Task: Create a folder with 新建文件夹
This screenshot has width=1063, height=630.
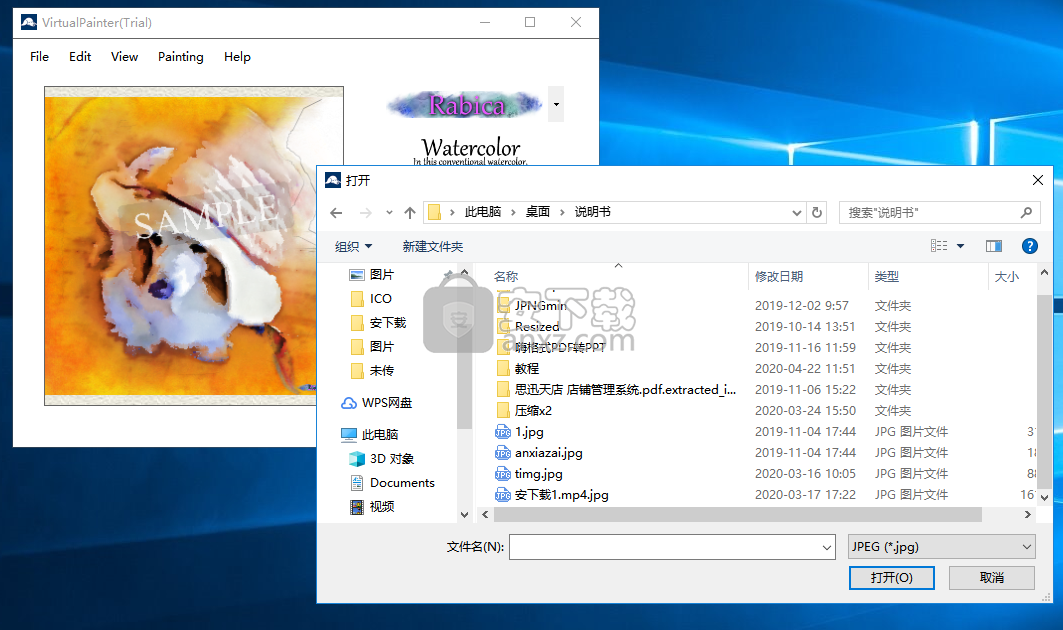Action: (x=432, y=246)
